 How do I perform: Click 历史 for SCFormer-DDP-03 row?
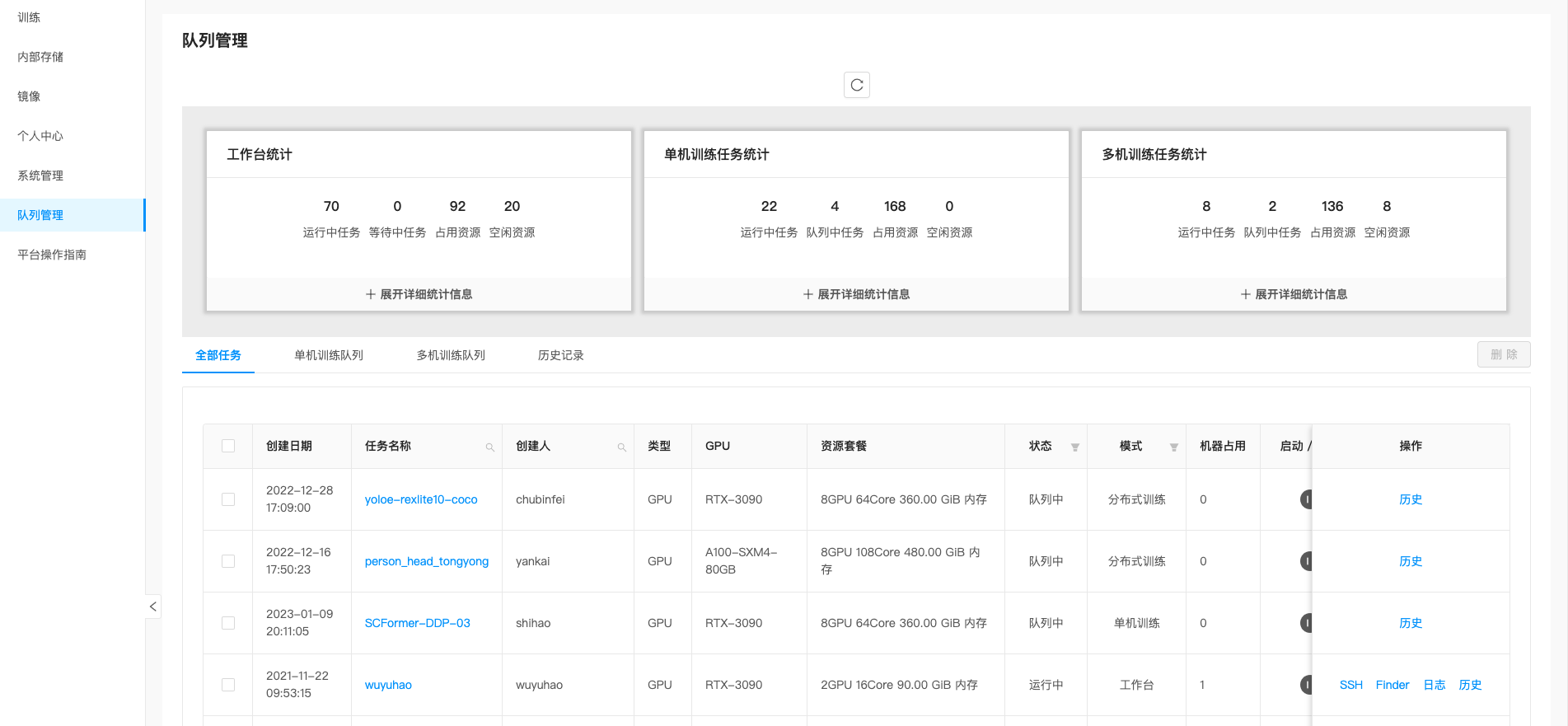(x=1411, y=623)
